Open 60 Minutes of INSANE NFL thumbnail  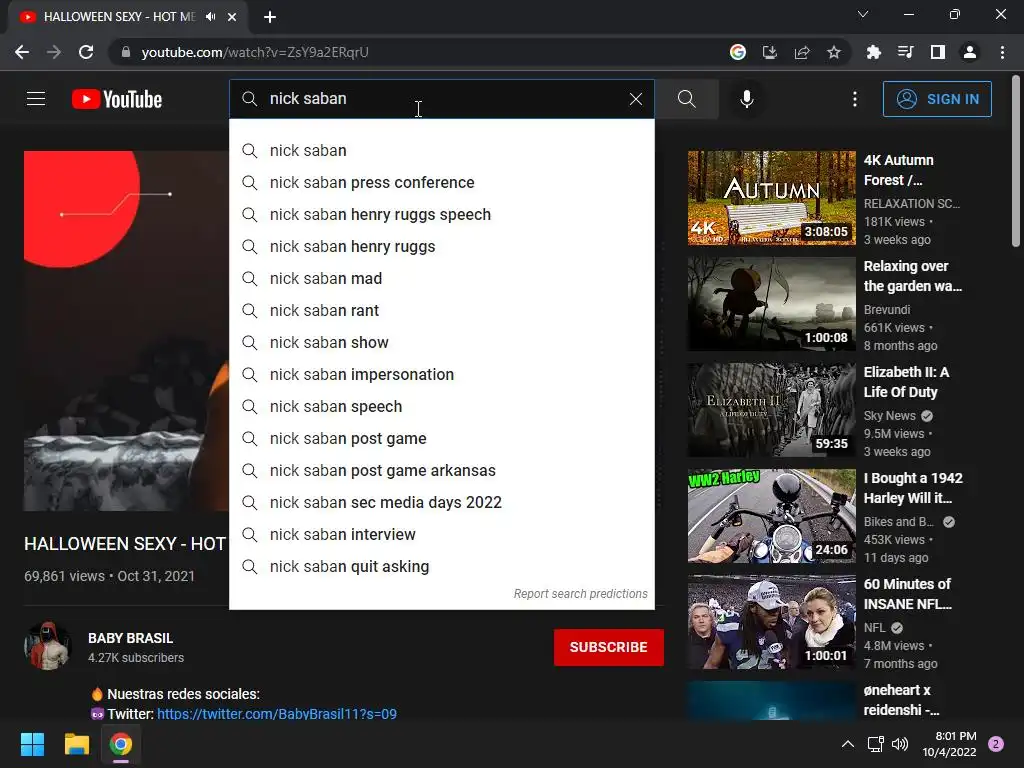pyautogui.click(x=771, y=622)
